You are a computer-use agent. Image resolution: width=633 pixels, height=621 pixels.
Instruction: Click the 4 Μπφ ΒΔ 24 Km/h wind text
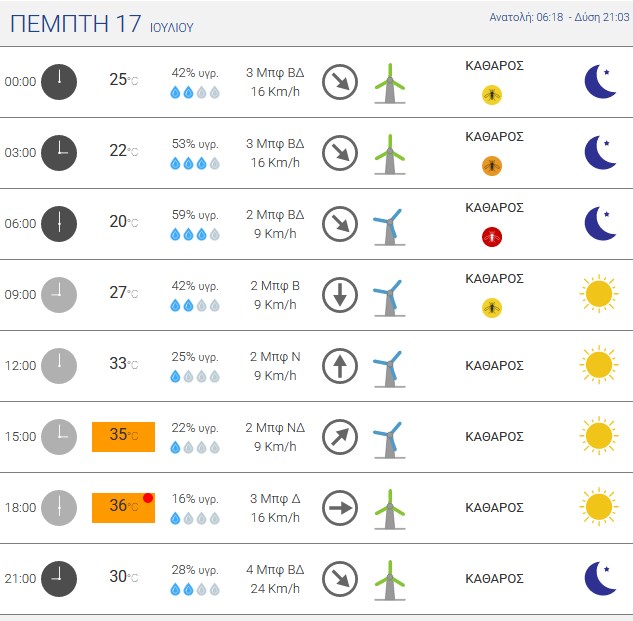pyautogui.click(x=275, y=579)
